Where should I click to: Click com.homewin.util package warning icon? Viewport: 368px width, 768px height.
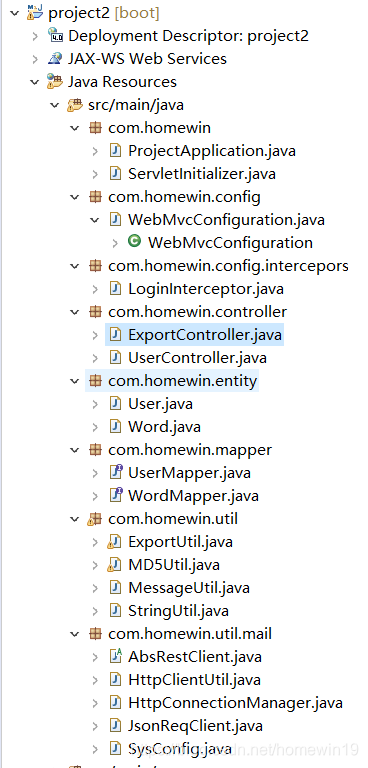(x=94, y=519)
